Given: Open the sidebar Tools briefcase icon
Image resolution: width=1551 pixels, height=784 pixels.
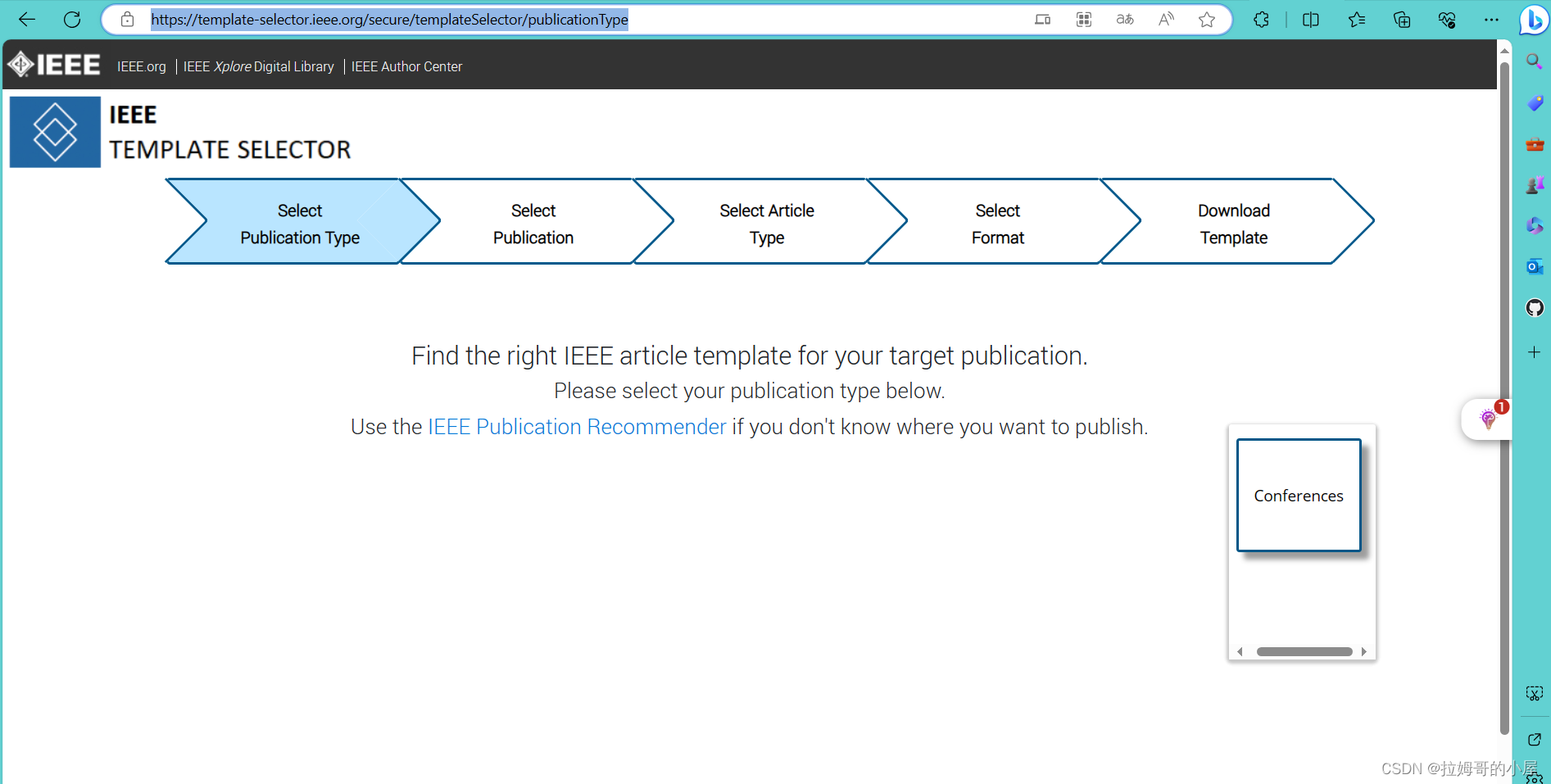Looking at the screenshot, I should (x=1535, y=144).
